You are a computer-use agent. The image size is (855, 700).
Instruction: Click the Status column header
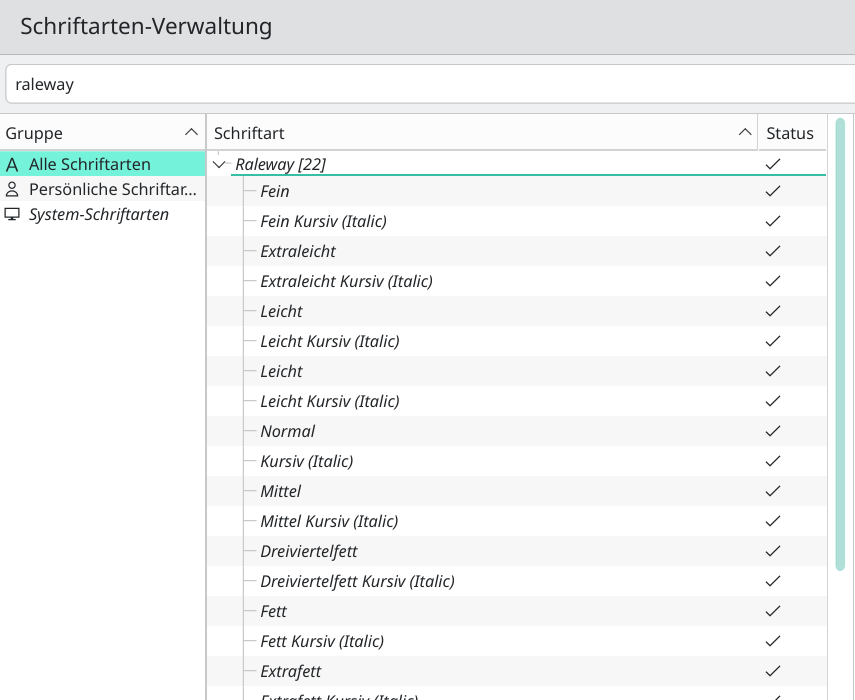tap(791, 133)
